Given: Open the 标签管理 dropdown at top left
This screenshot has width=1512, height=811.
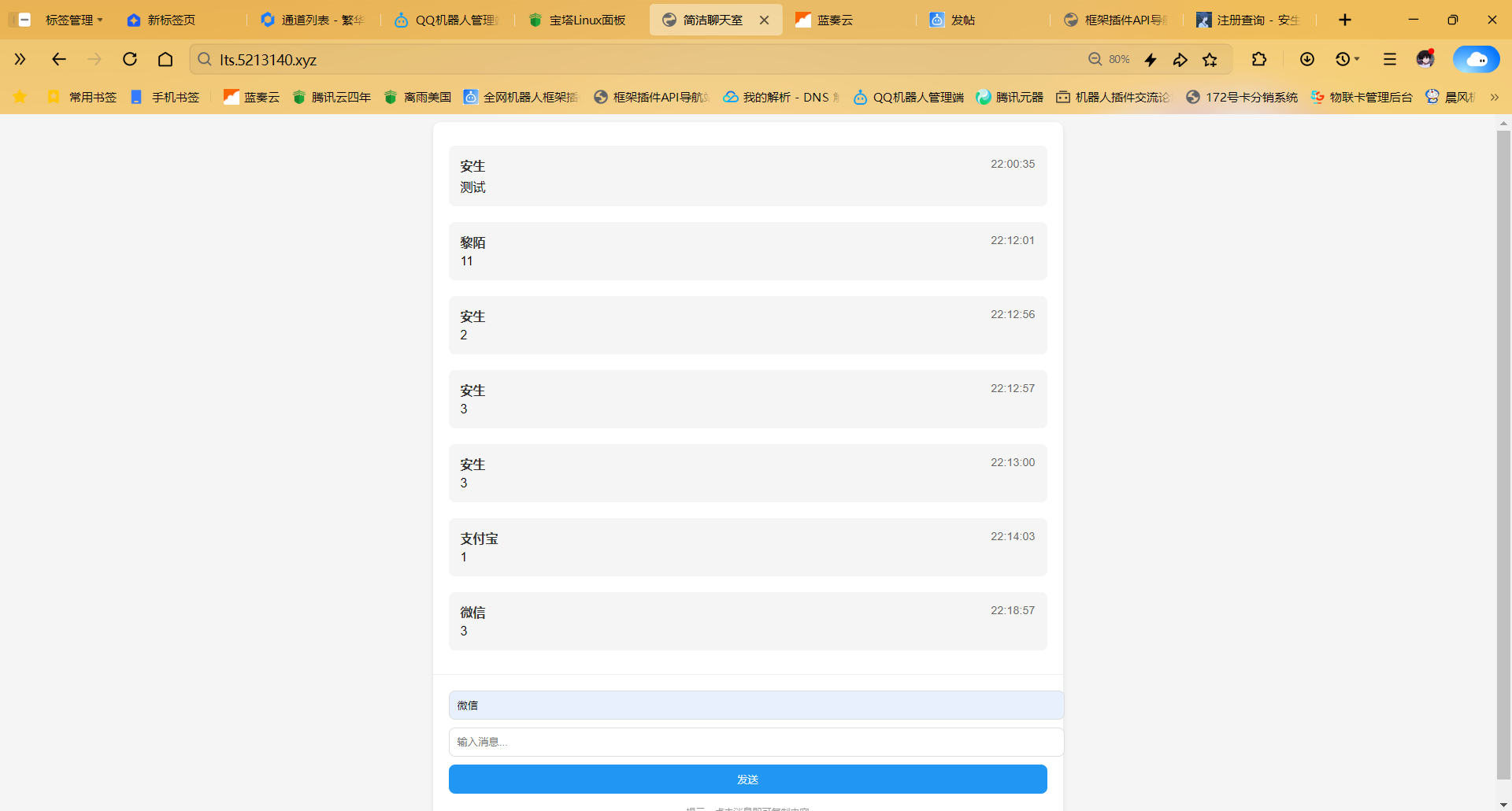Looking at the screenshot, I should (74, 19).
